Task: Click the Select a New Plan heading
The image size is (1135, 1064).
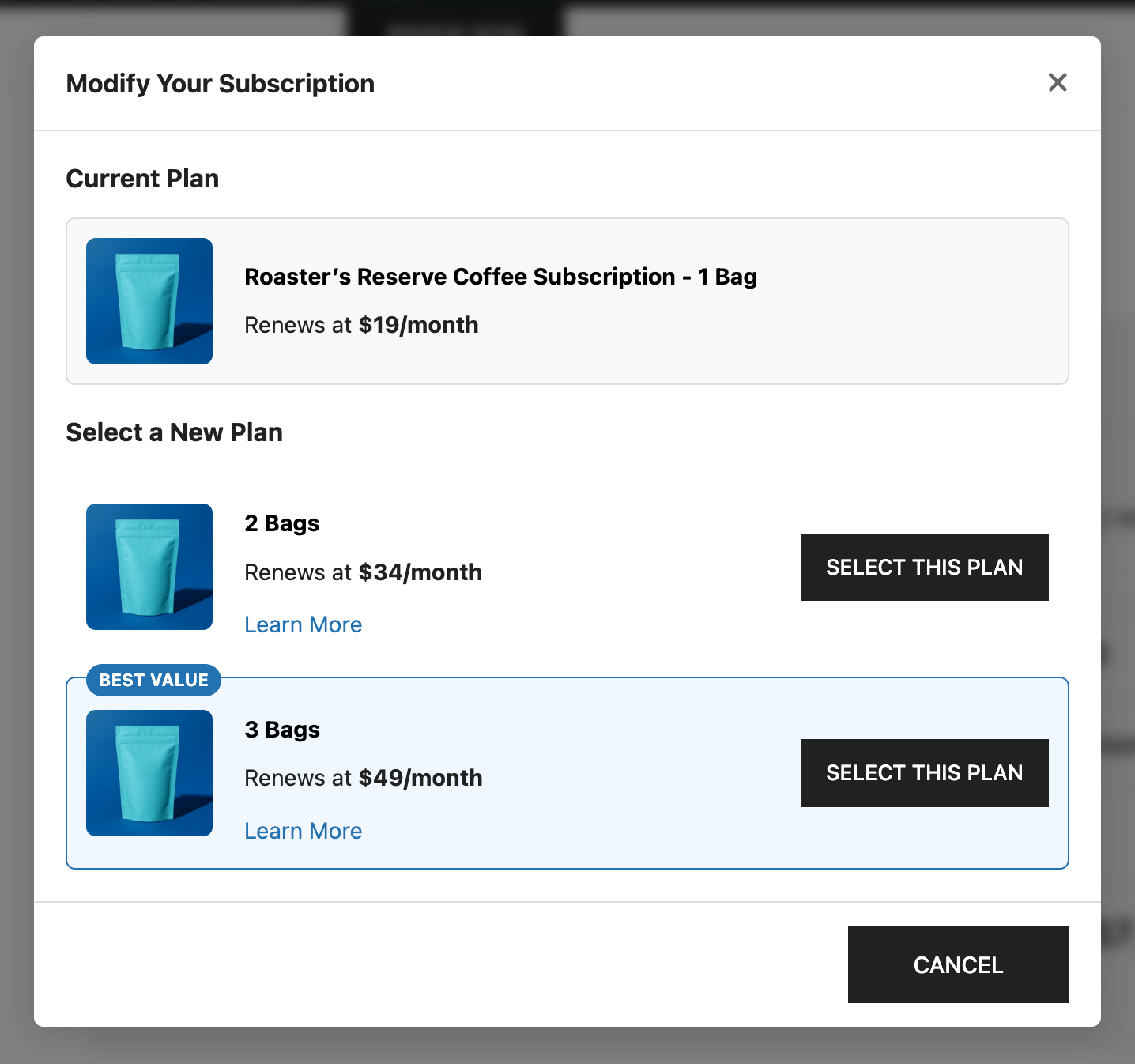Action: pyautogui.click(x=174, y=432)
